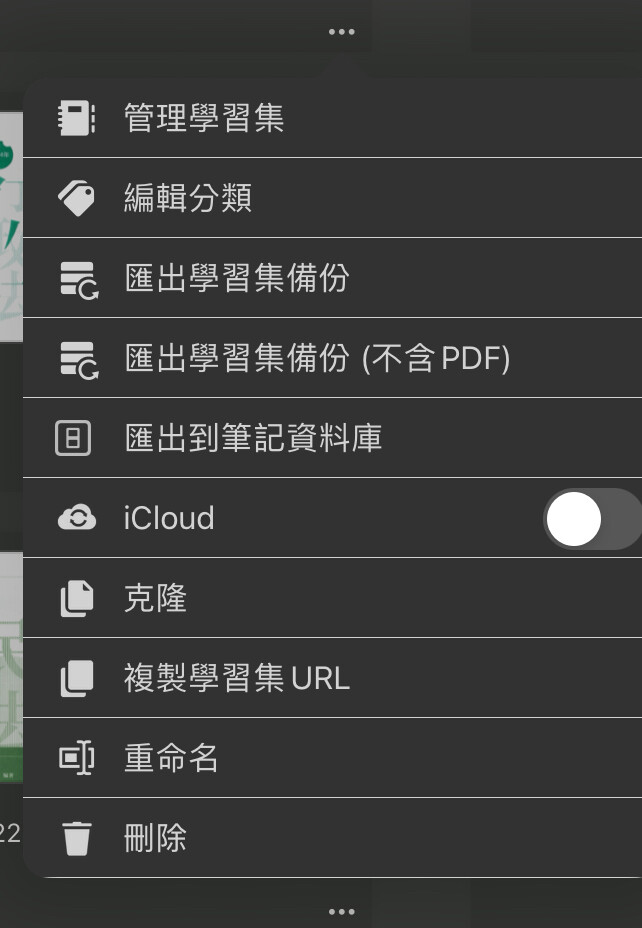Click the backup icon for 匯出學習集備份
The width and height of the screenshot is (642, 928).
(x=76, y=278)
